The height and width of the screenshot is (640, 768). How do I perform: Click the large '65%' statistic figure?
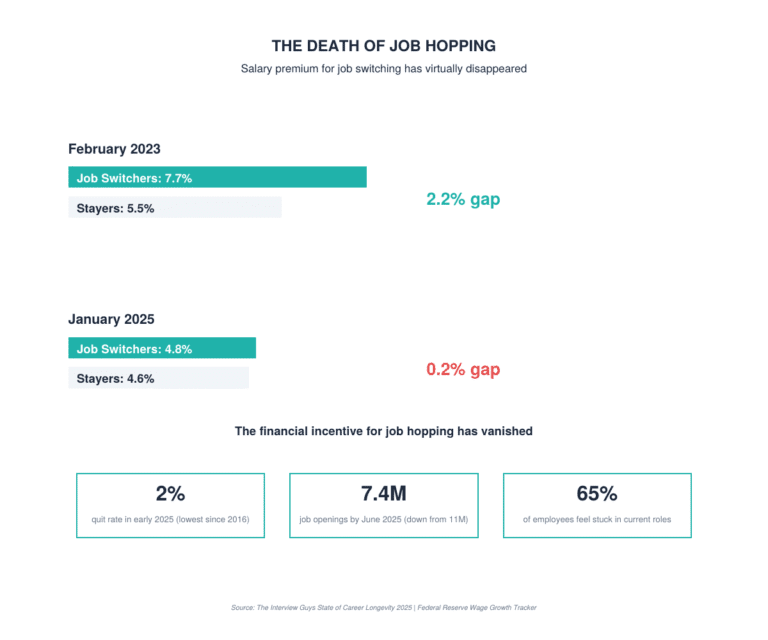(x=597, y=493)
